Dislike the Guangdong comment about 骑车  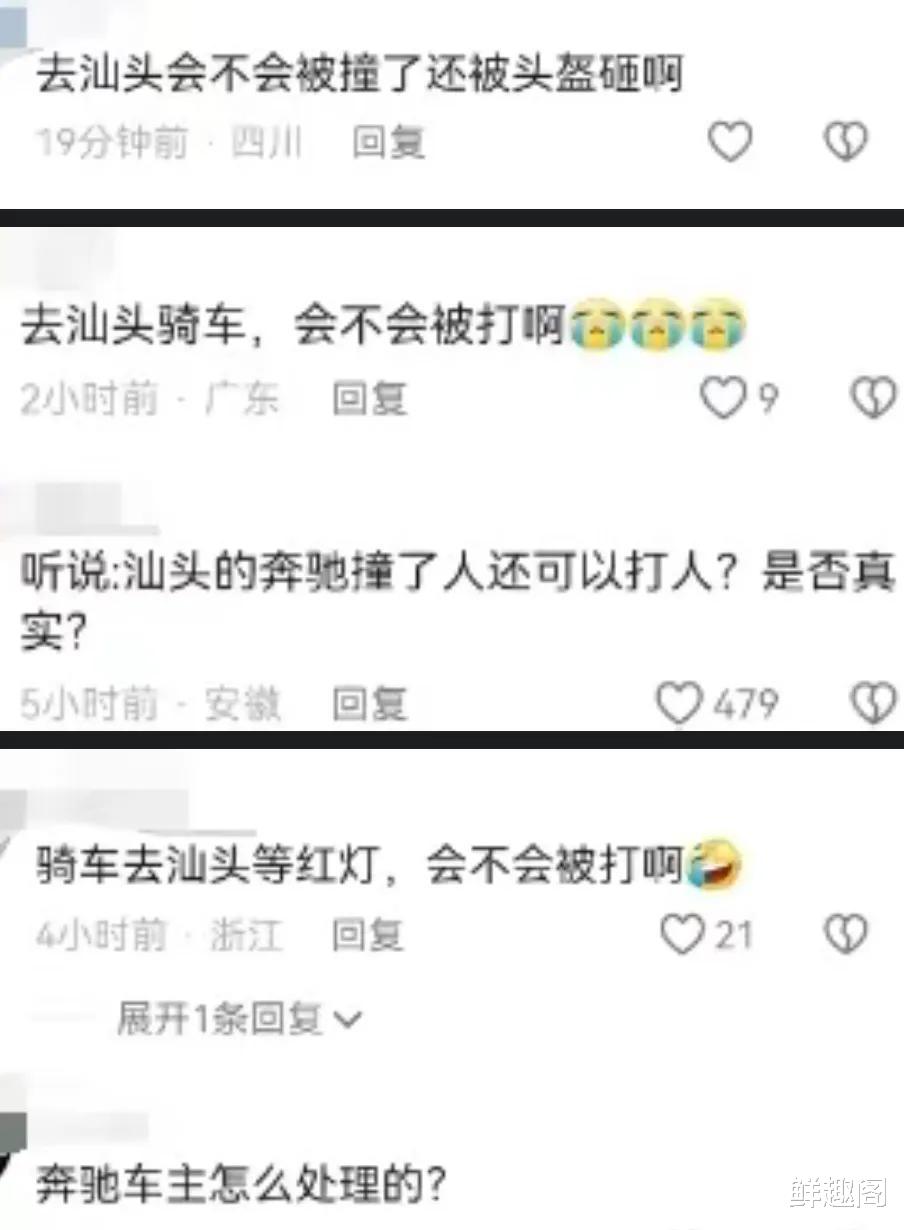[872, 399]
